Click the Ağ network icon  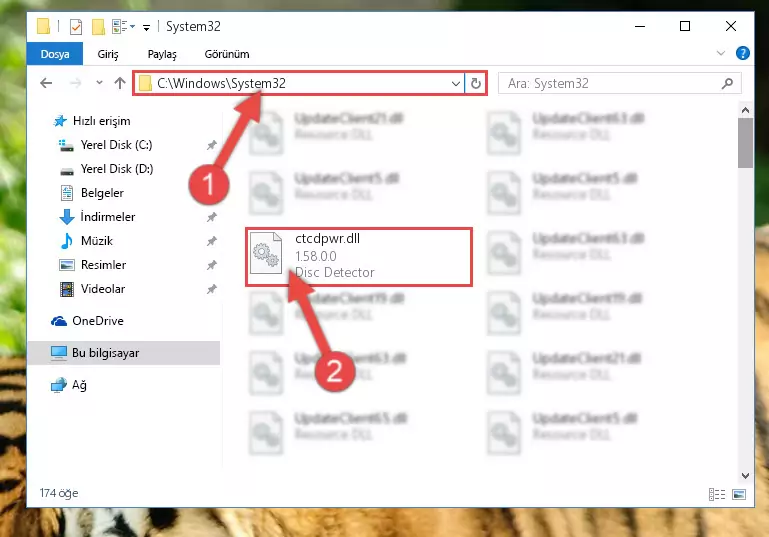pos(59,385)
